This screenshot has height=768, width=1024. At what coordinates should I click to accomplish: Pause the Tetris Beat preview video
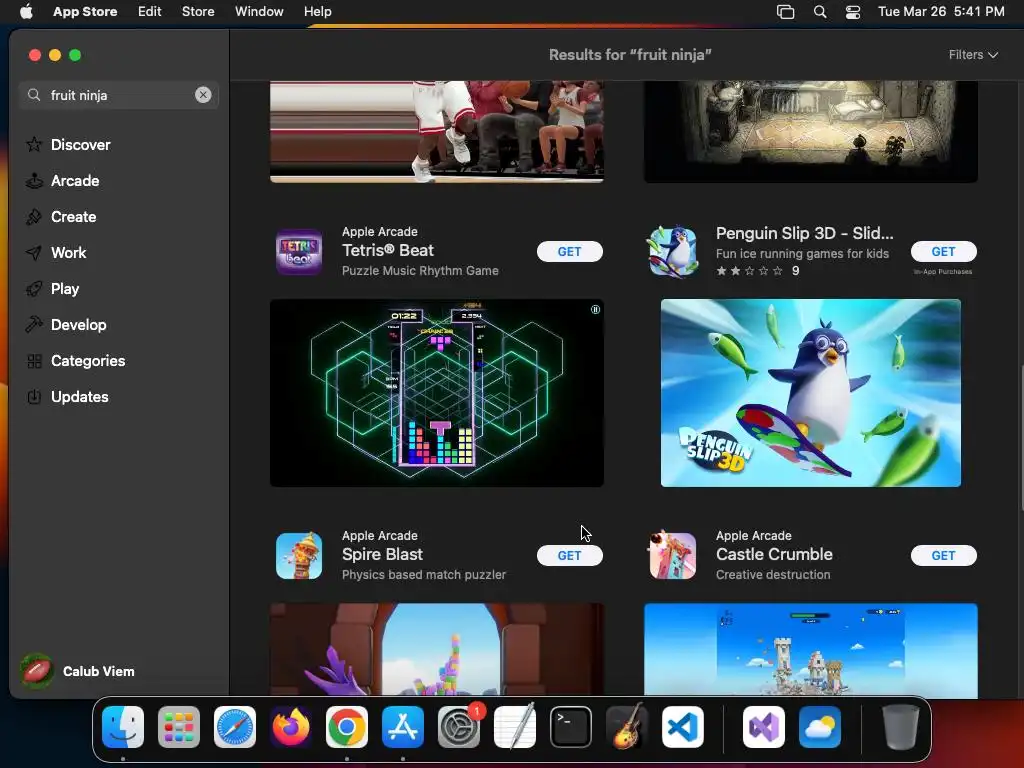pos(595,310)
